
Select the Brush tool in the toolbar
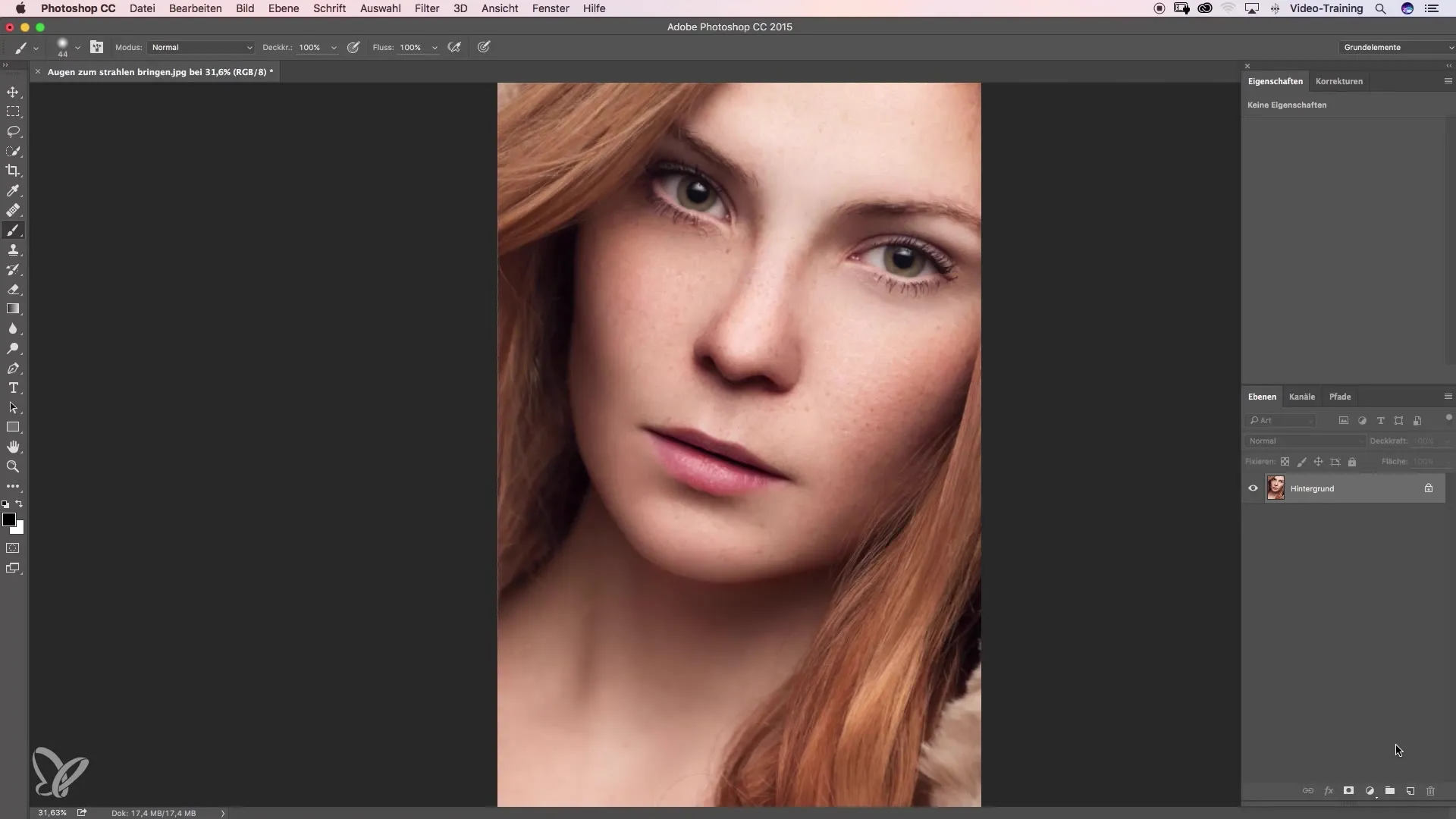[x=13, y=230]
